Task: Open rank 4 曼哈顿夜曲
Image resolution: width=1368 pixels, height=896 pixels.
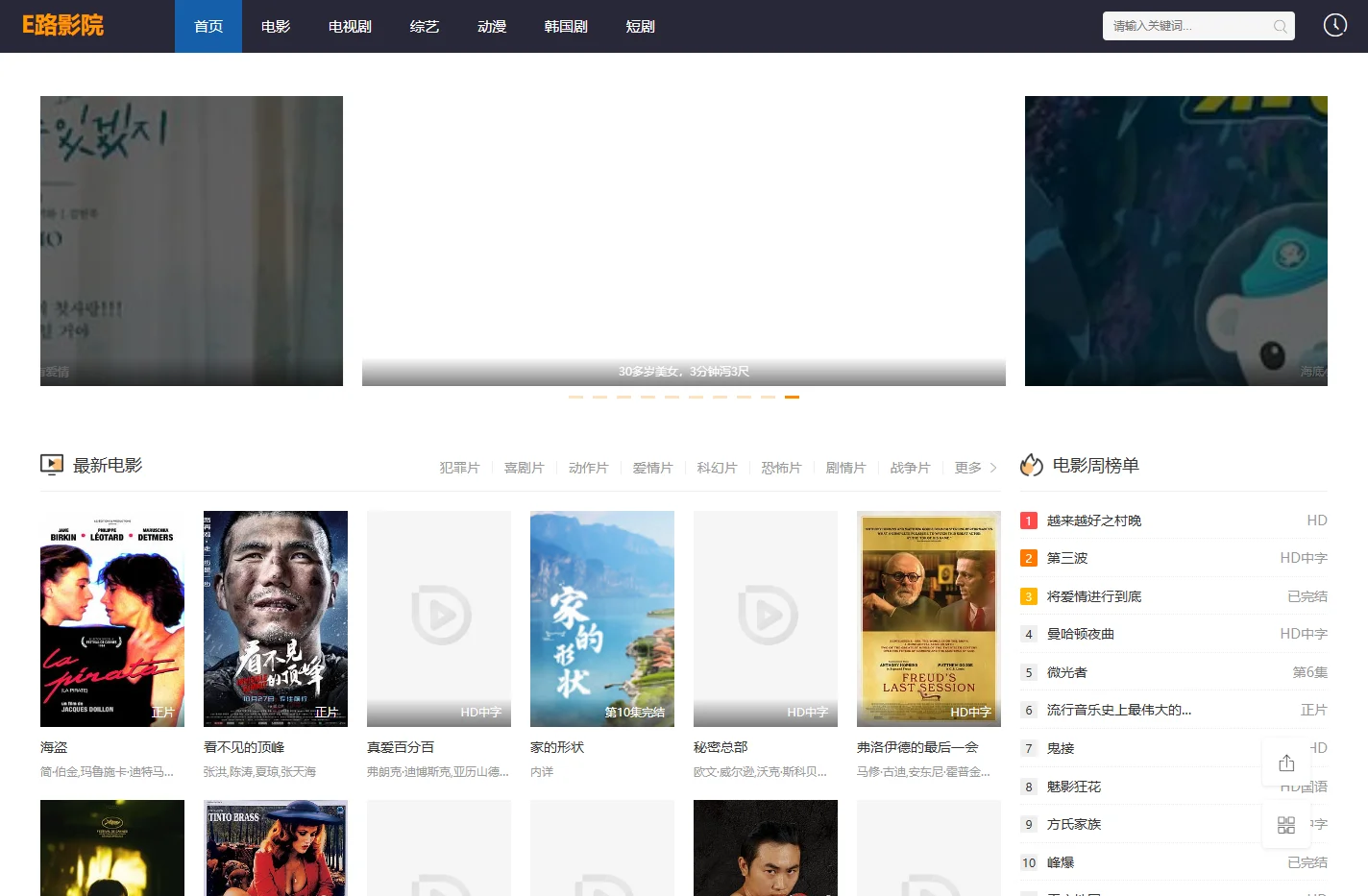Action: [x=1081, y=634]
